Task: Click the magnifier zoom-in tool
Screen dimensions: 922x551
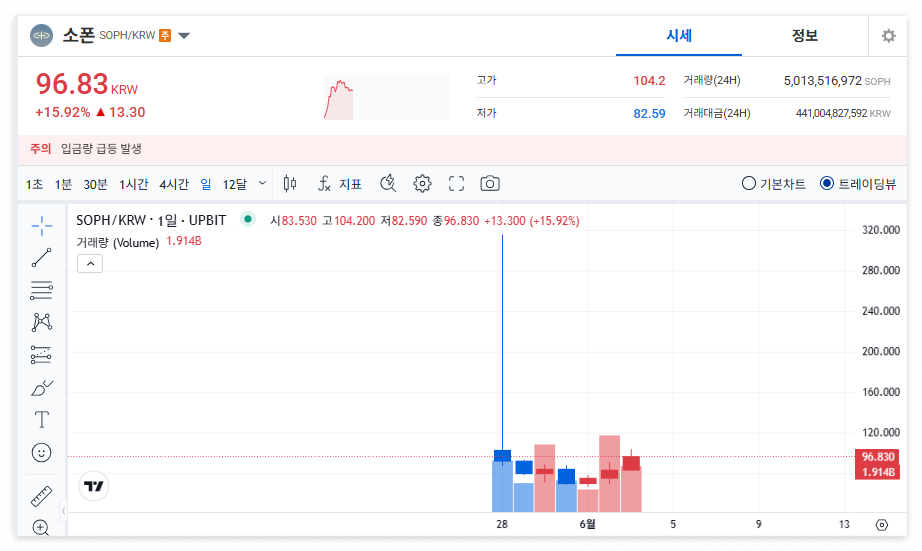Action: tap(41, 527)
